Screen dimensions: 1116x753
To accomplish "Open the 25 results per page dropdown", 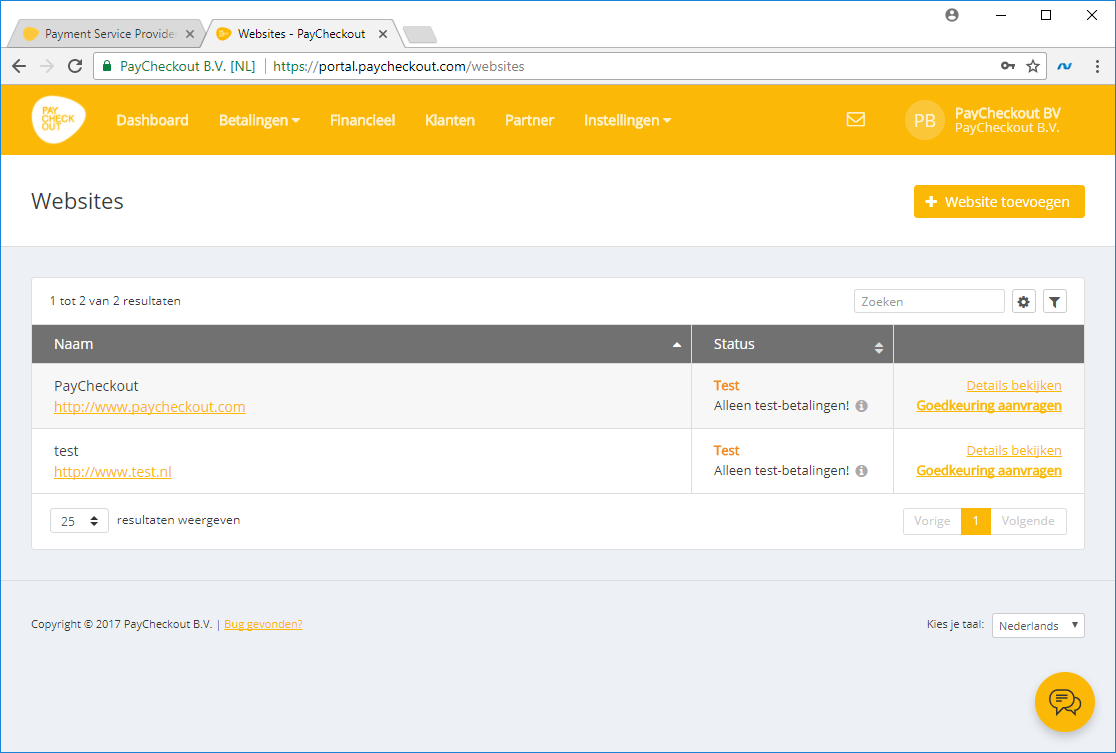I will [x=79, y=521].
